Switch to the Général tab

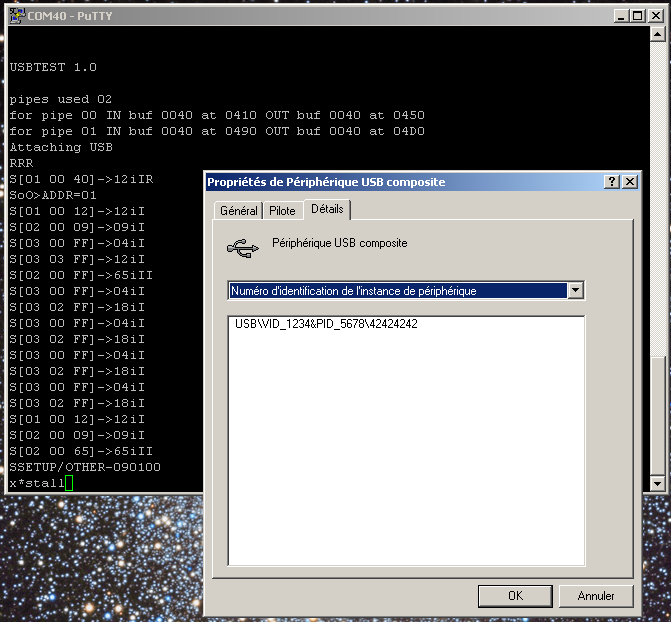click(238, 211)
